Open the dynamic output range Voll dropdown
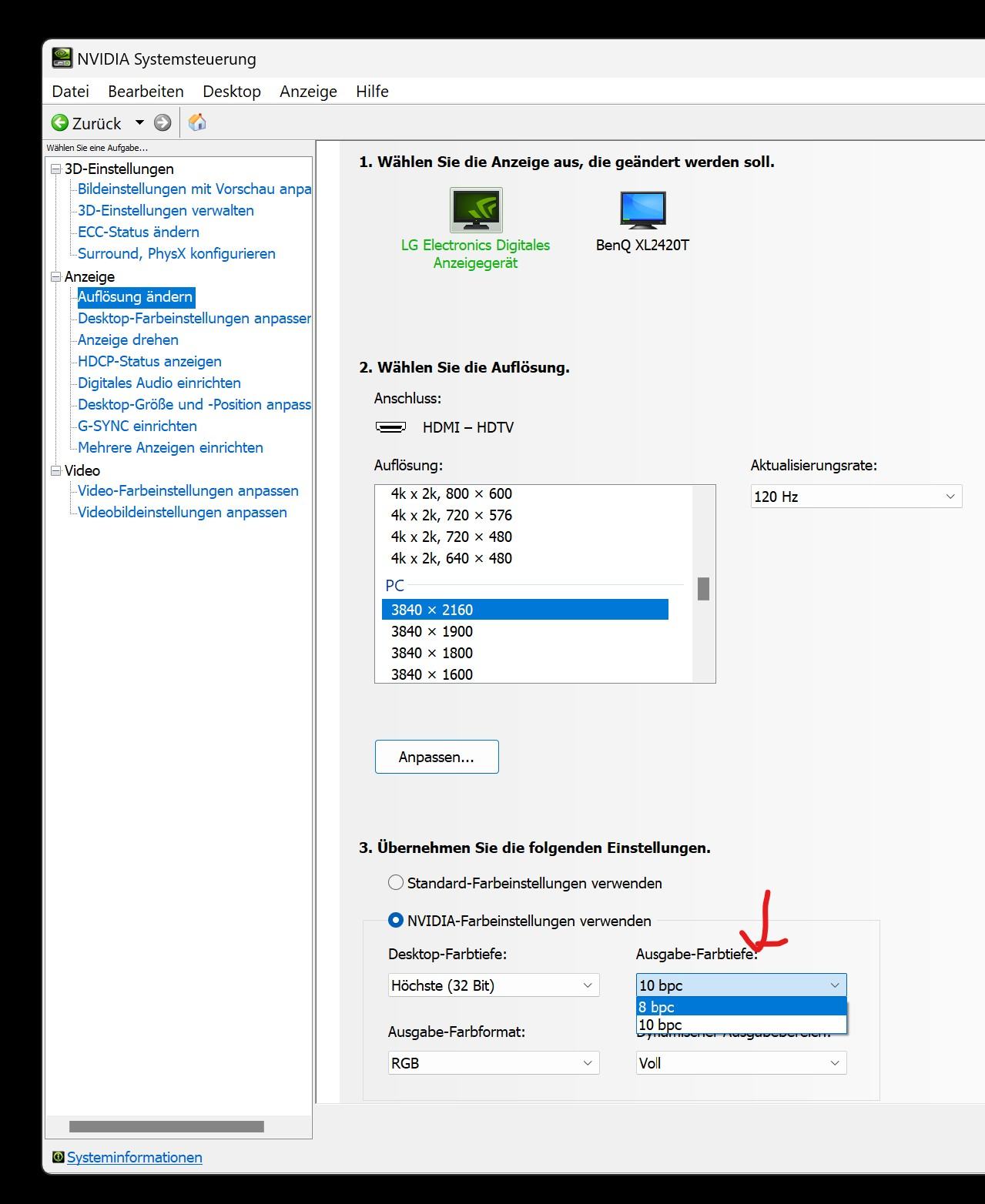This screenshot has width=985, height=1204. [x=742, y=1063]
